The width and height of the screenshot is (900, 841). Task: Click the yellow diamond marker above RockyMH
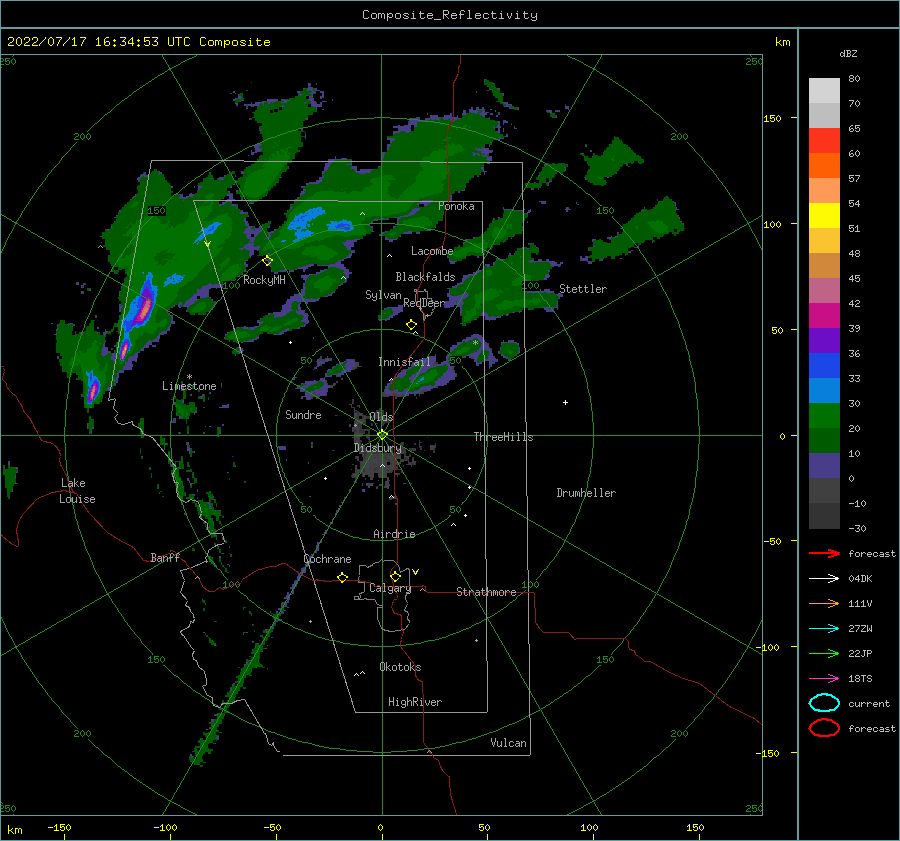[267, 261]
